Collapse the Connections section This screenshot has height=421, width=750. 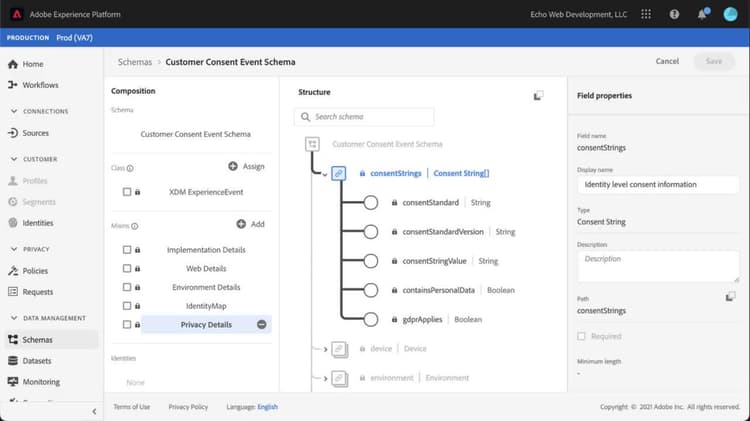click(14, 111)
